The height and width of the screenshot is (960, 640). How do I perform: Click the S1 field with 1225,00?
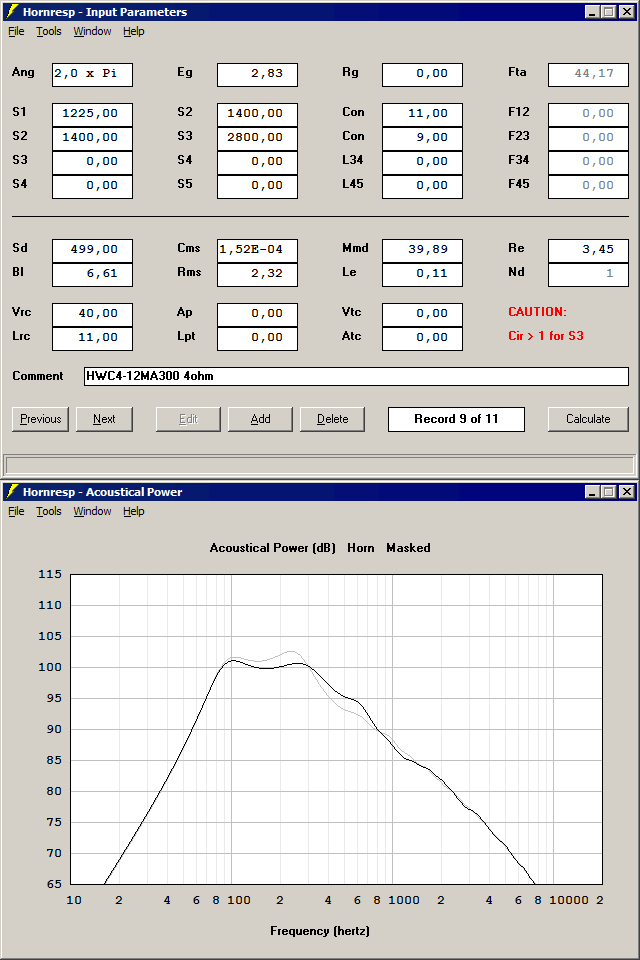92,114
